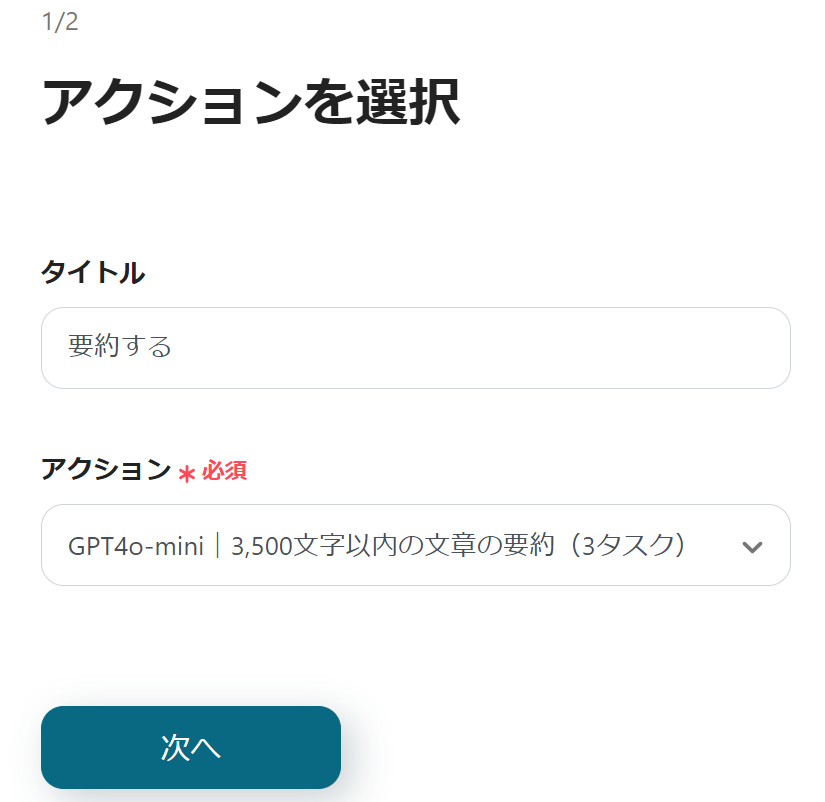The image size is (825, 802).
Task: Select the GPT4o-mini model name text
Action: pyautogui.click(x=136, y=546)
